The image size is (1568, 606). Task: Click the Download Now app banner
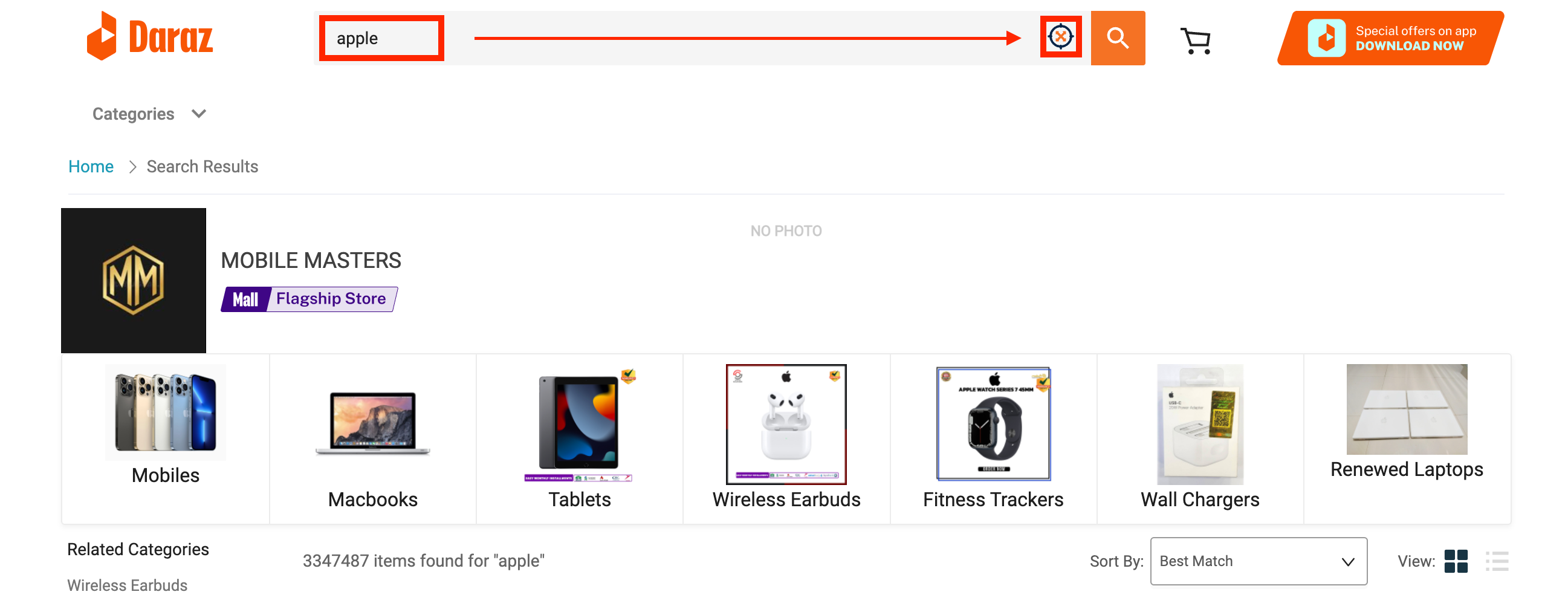(x=1390, y=37)
